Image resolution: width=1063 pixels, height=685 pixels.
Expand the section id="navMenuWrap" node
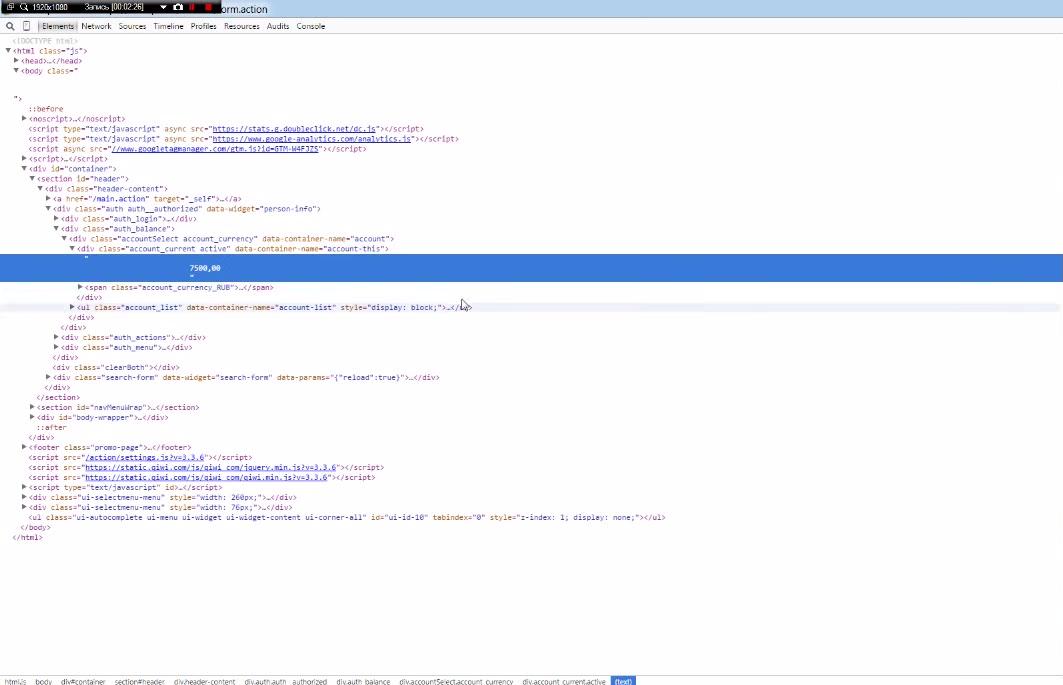(33, 408)
